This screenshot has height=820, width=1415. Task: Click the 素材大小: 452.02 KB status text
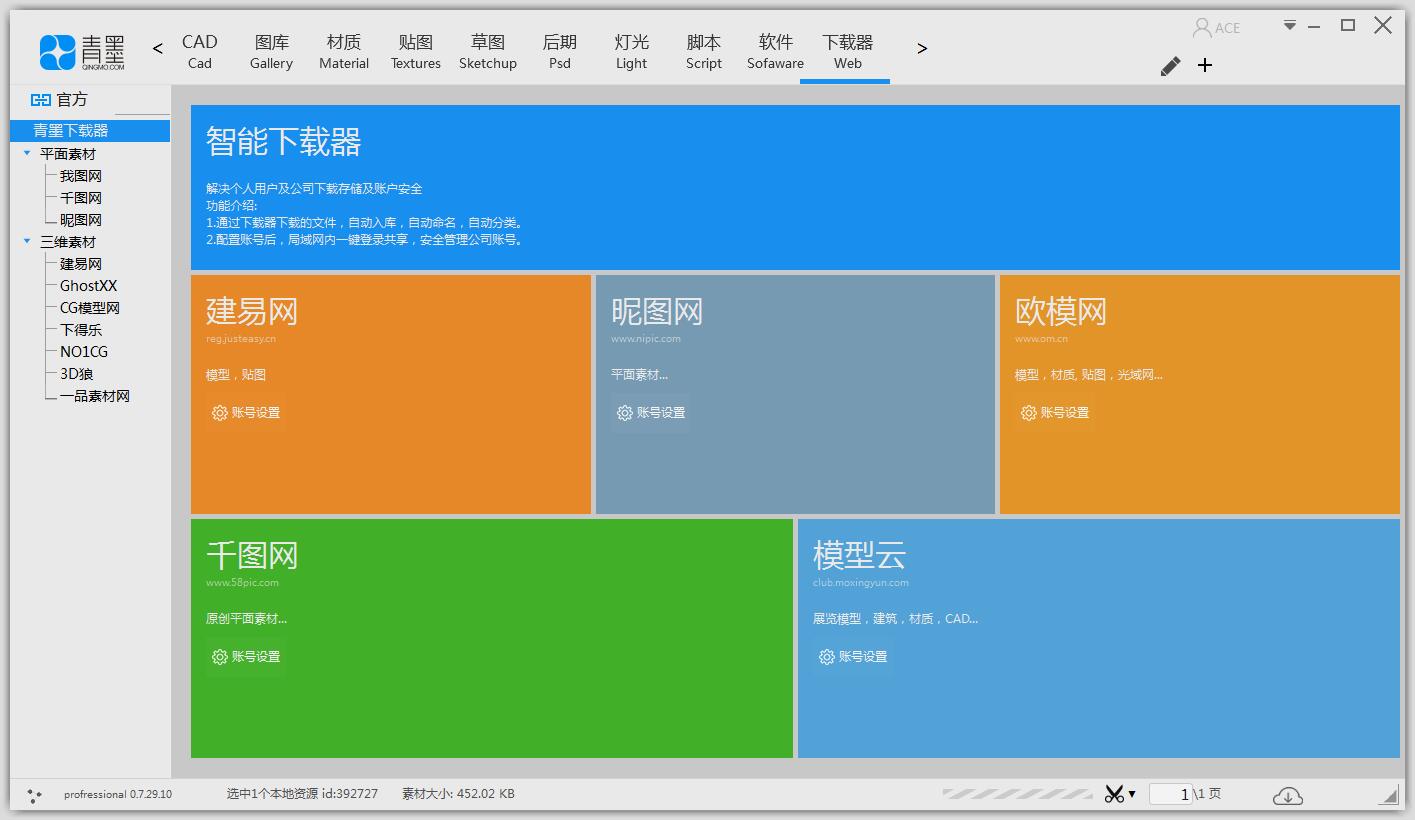click(x=458, y=794)
